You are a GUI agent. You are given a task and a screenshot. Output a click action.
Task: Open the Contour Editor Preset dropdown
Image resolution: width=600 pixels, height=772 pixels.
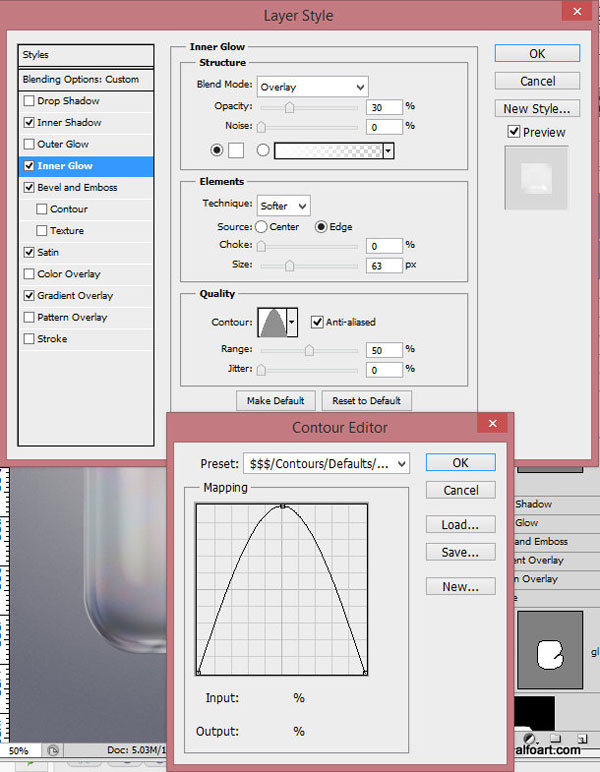point(327,464)
